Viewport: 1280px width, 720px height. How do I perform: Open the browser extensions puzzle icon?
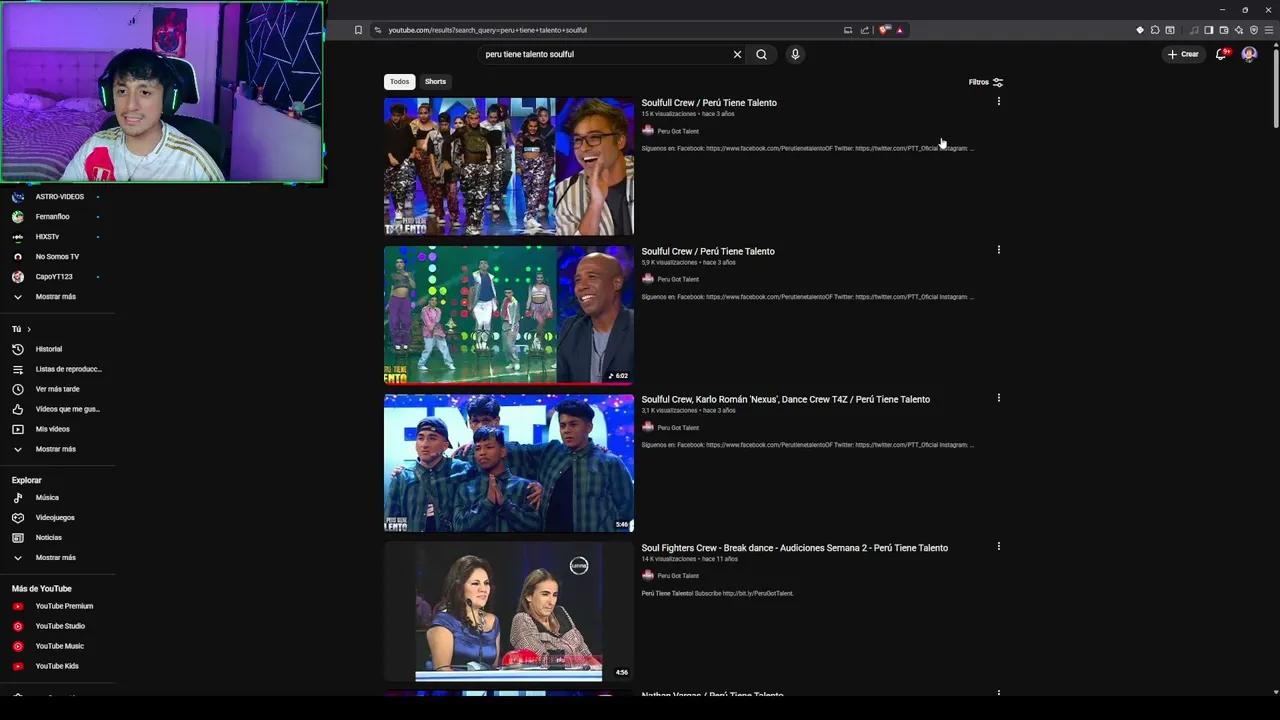click(x=1155, y=30)
